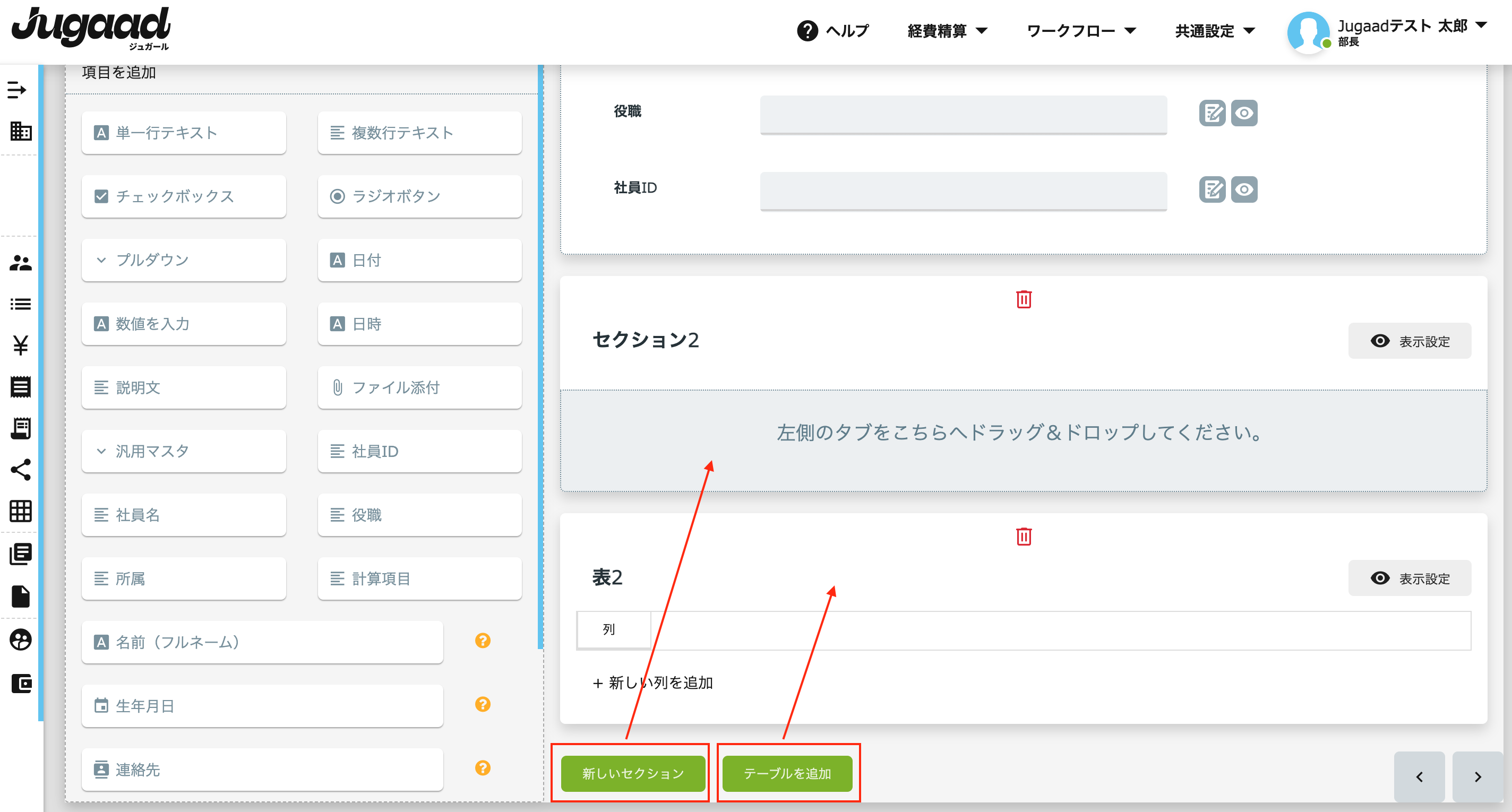Toggle visibility eye for 社員ID field
Screen dimensions: 1512x812
(1244, 189)
